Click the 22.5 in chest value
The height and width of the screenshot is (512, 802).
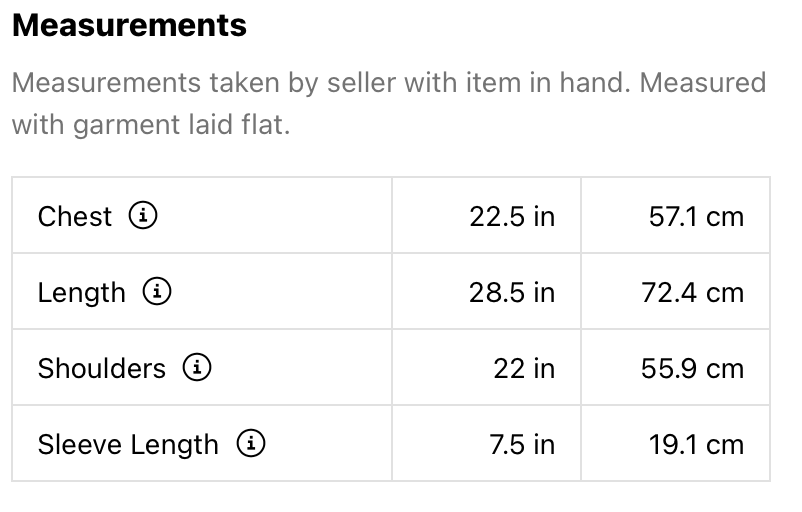pos(512,216)
